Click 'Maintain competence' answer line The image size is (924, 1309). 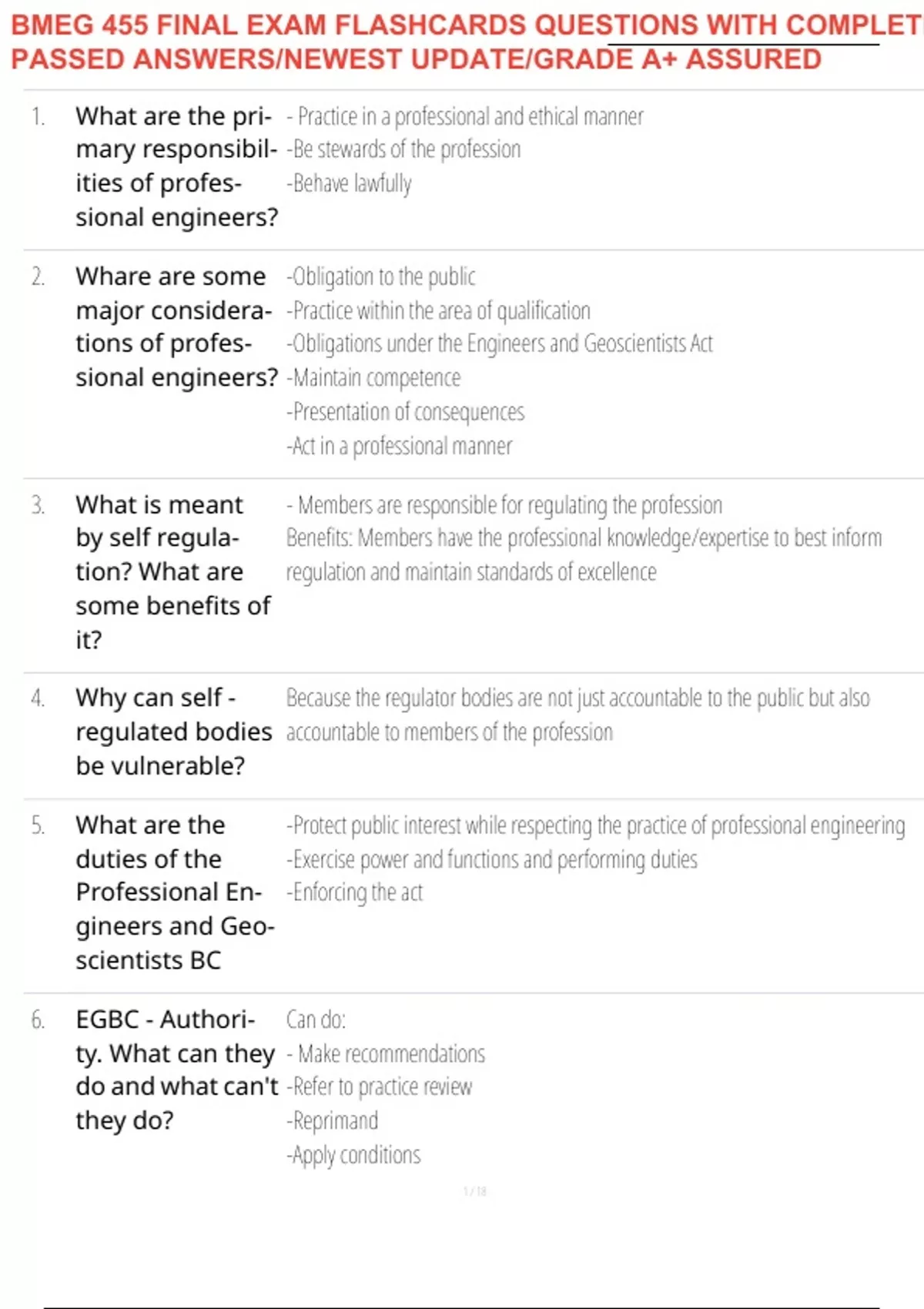[x=373, y=378]
